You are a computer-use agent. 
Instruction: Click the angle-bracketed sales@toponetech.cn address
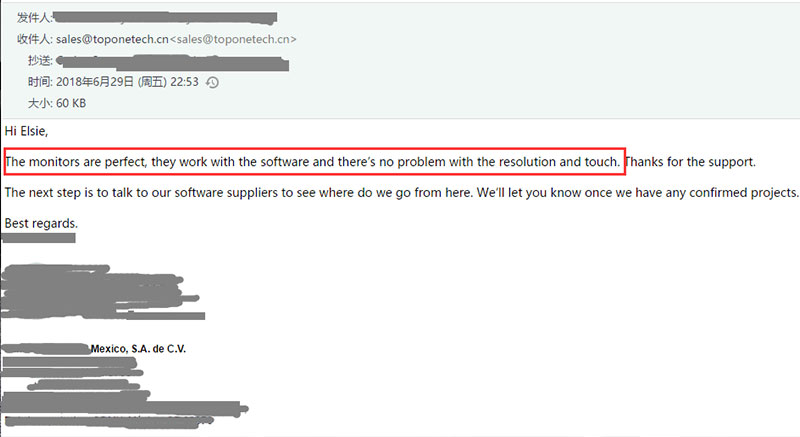point(235,39)
